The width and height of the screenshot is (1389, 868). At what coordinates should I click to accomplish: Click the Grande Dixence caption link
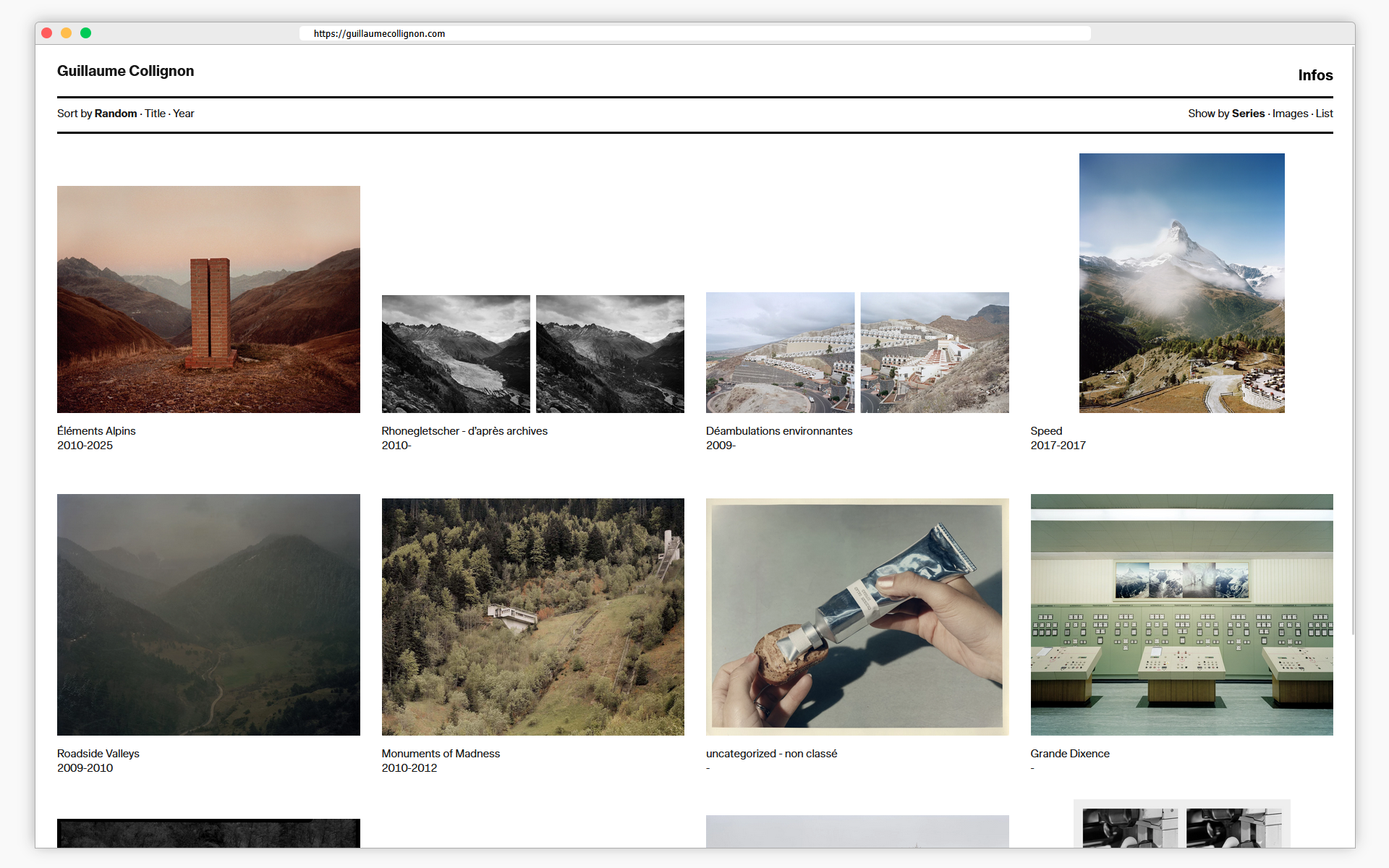point(1069,754)
